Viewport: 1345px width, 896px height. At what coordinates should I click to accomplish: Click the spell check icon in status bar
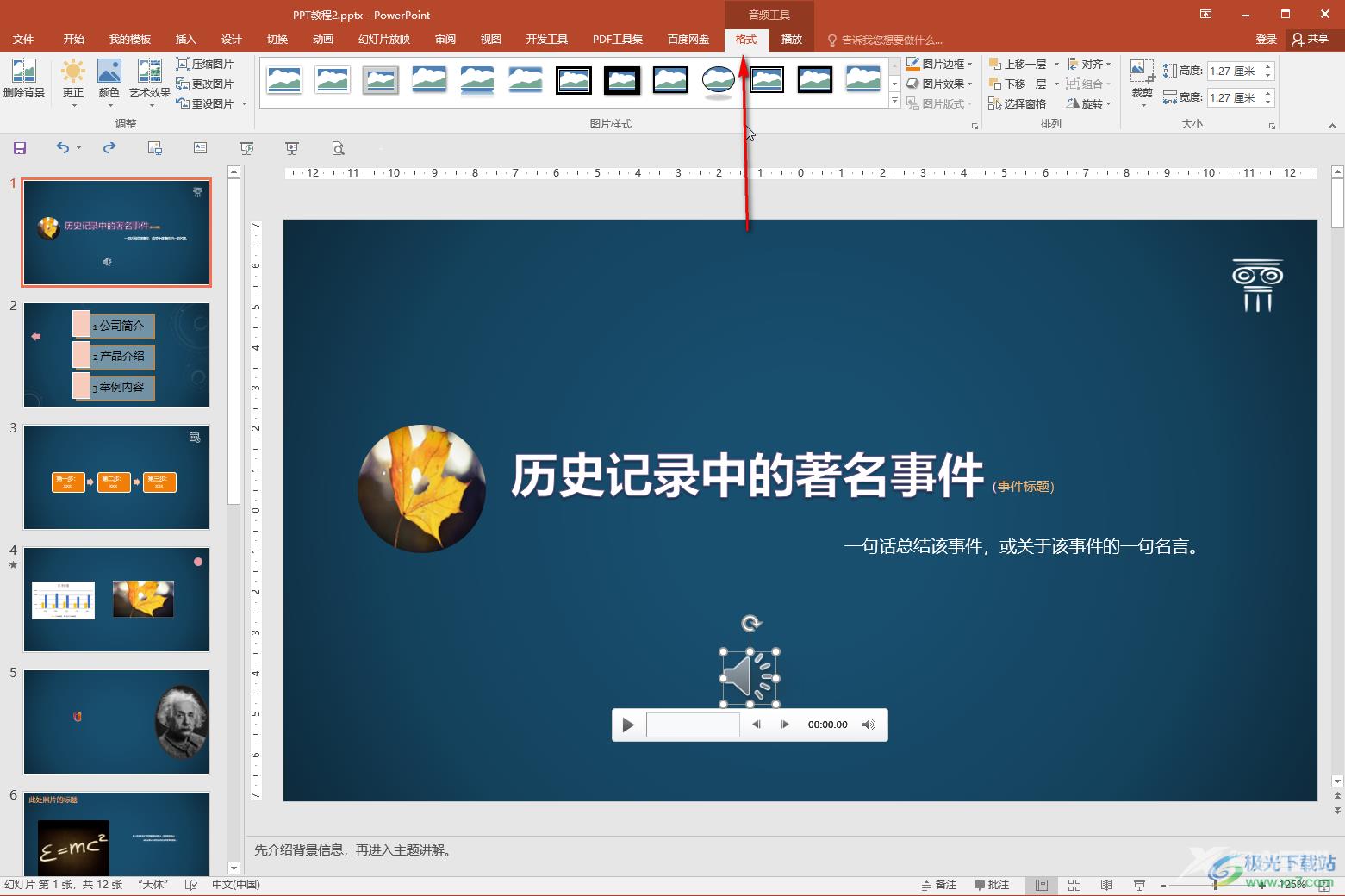click(x=191, y=885)
